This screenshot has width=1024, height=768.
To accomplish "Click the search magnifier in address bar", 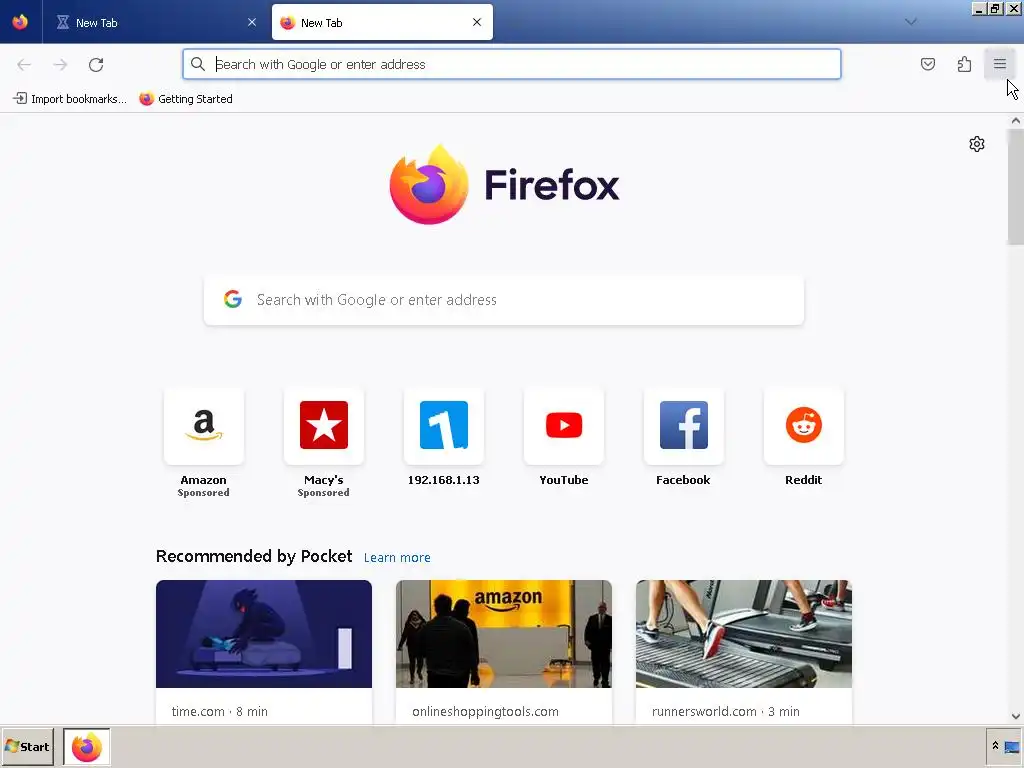I will tap(198, 64).
